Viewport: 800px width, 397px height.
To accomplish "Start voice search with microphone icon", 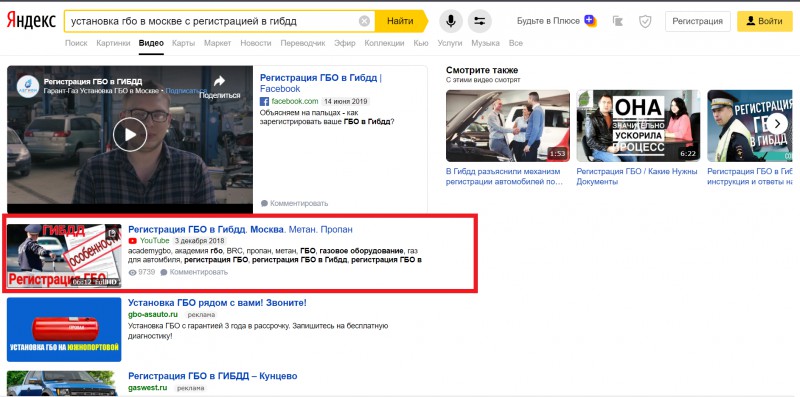I will click(451, 21).
